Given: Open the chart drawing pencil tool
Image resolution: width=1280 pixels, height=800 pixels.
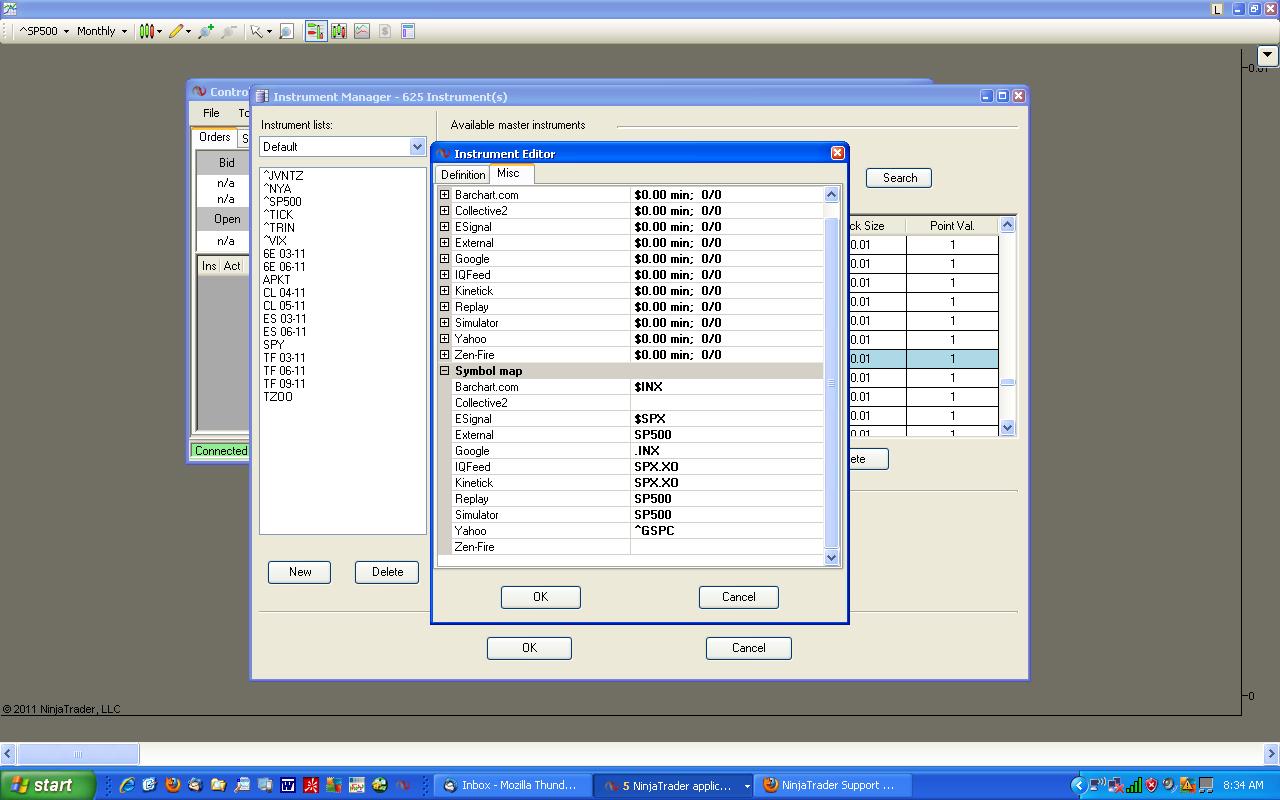Looking at the screenshot, I should click(176, 31).
